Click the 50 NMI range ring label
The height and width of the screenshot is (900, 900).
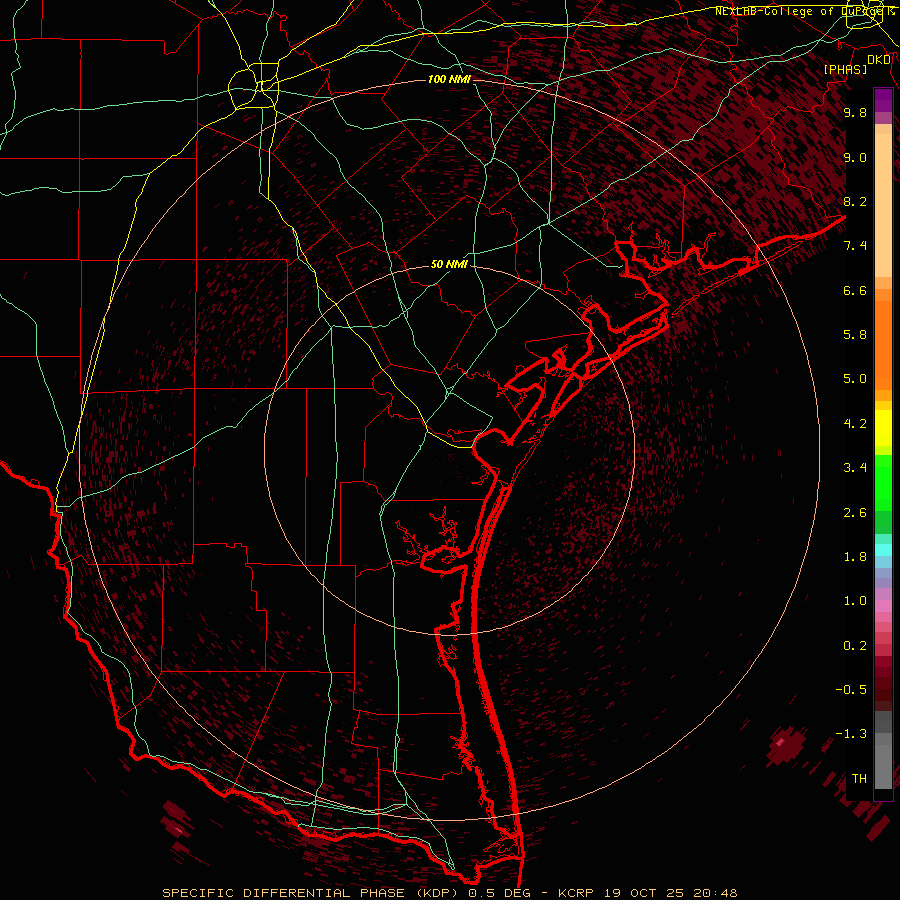[449, 264]
